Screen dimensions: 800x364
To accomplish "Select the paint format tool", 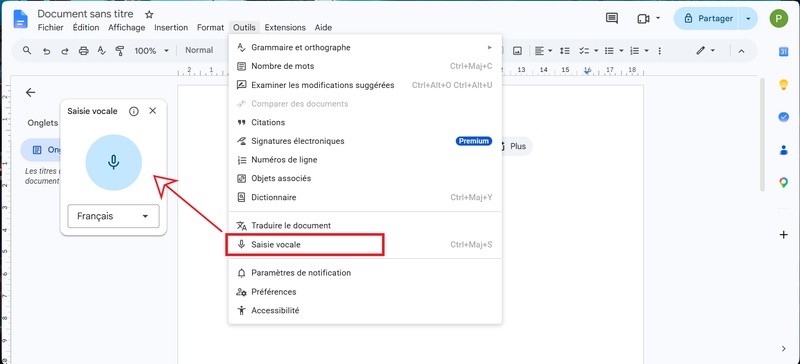I will [120, 51].
